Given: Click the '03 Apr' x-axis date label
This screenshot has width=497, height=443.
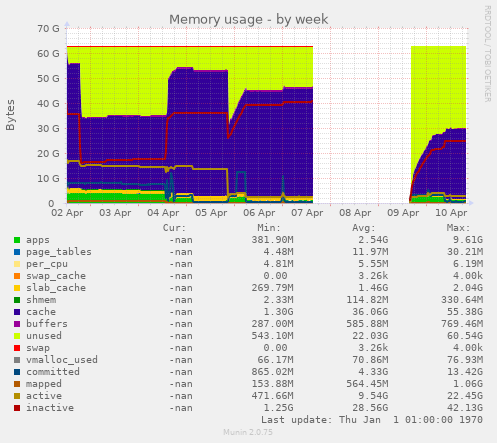Looking at the screenshot, I should [115, 213].
